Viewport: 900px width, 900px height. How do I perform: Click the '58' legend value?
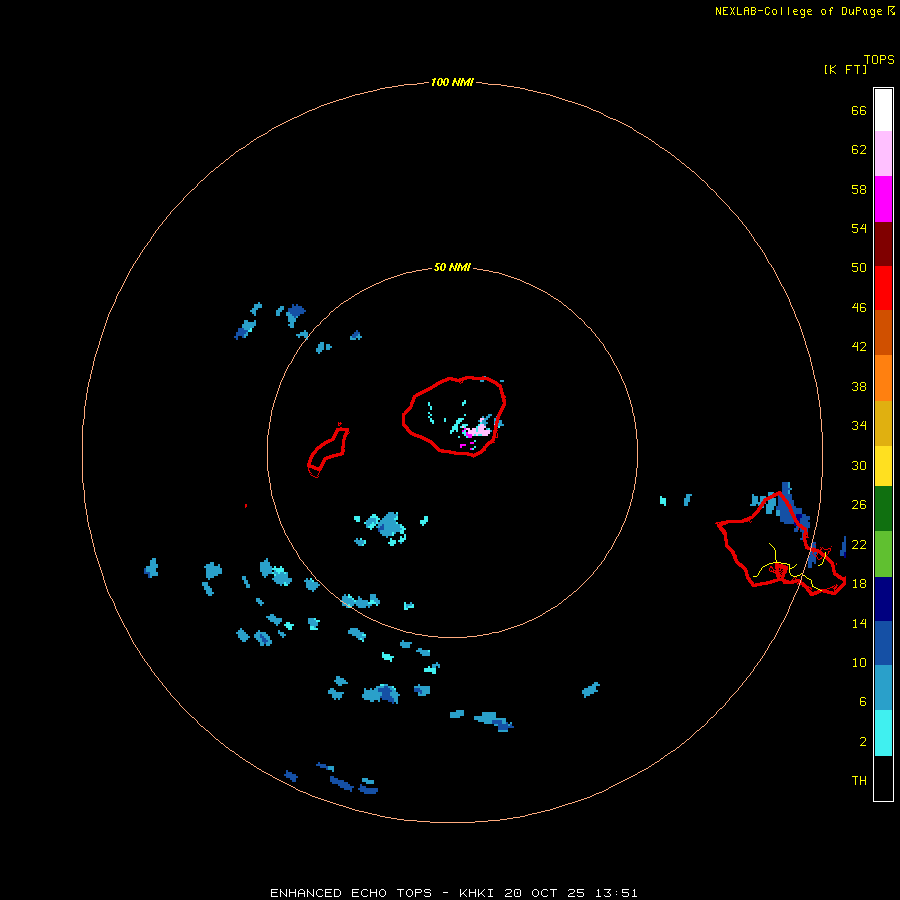click(859, 189)
